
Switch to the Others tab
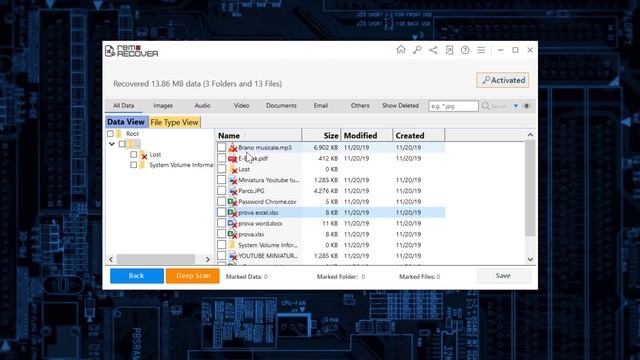[360, 106]
